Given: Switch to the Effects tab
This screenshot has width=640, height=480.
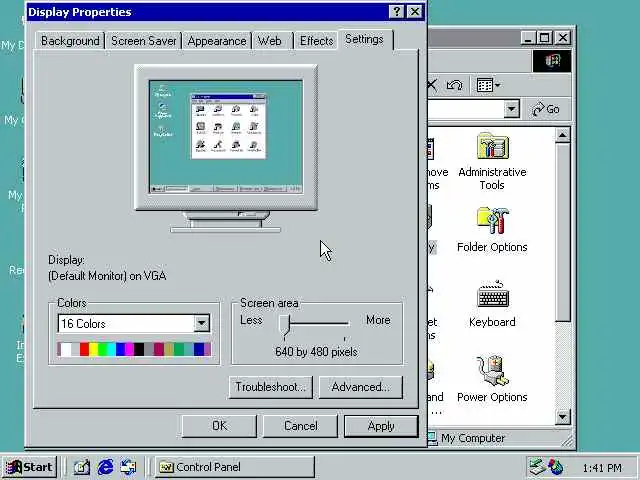Looking at the screenshot, I should pos(316,41).
